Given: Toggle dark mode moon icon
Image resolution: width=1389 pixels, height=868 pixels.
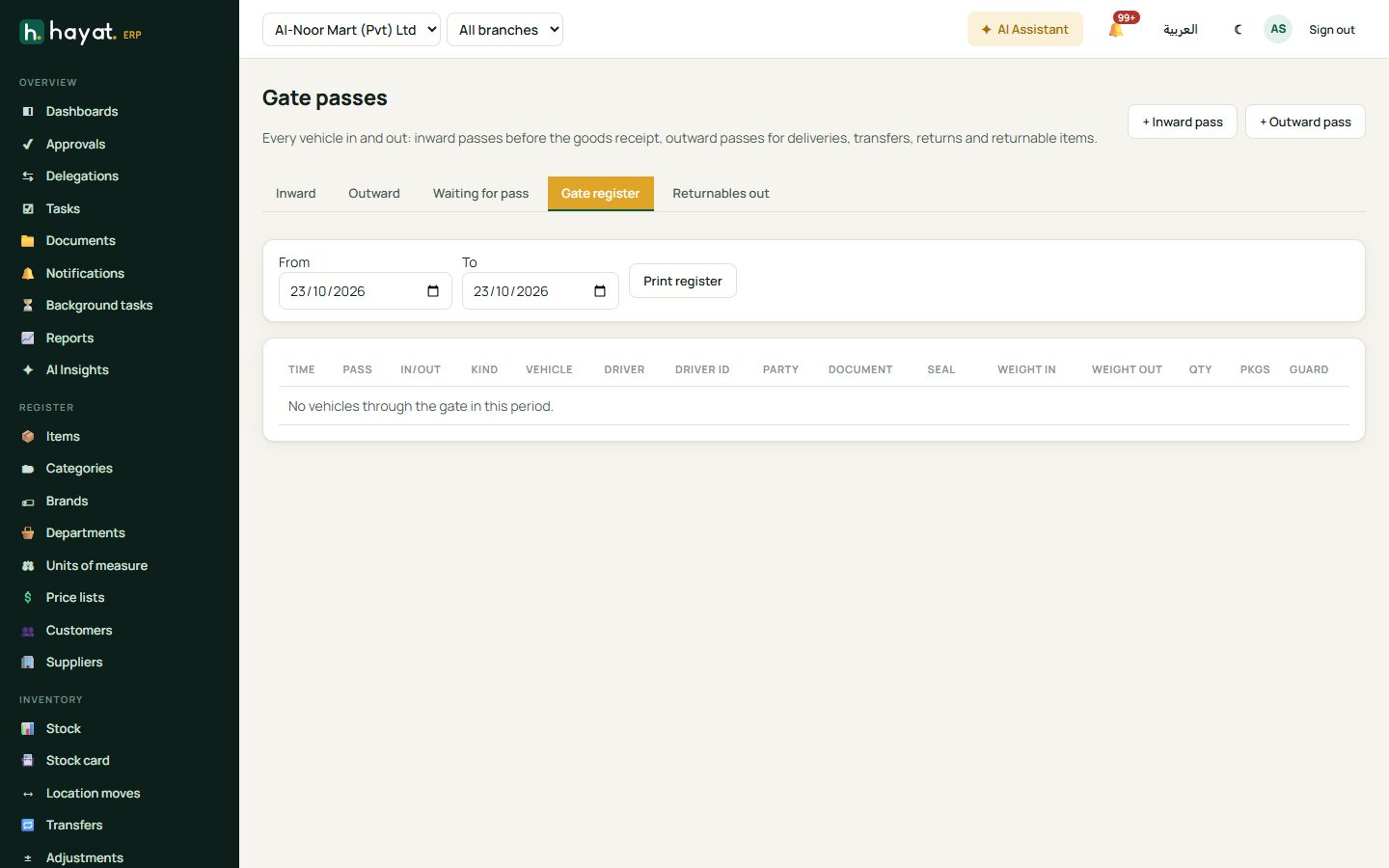Looking at the screenshot, I should [x=1239, y=30].
